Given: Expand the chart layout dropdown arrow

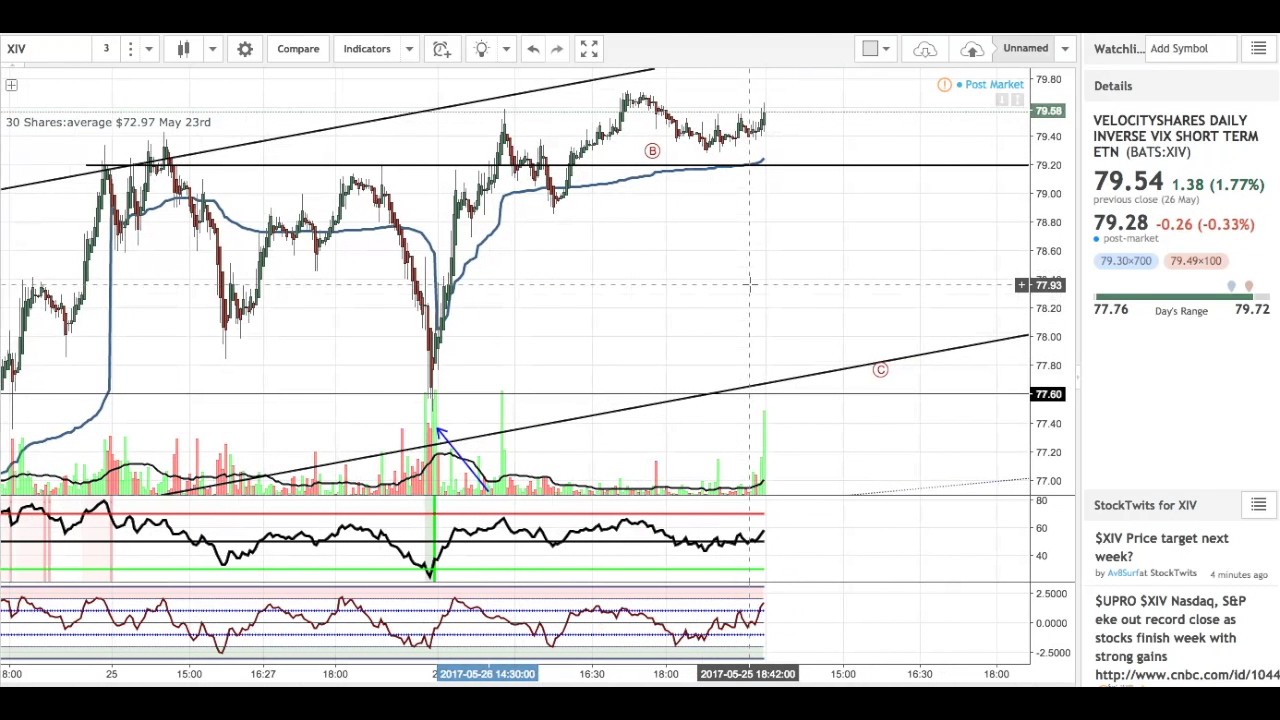Looking at the screenshot, I should 886,48.
